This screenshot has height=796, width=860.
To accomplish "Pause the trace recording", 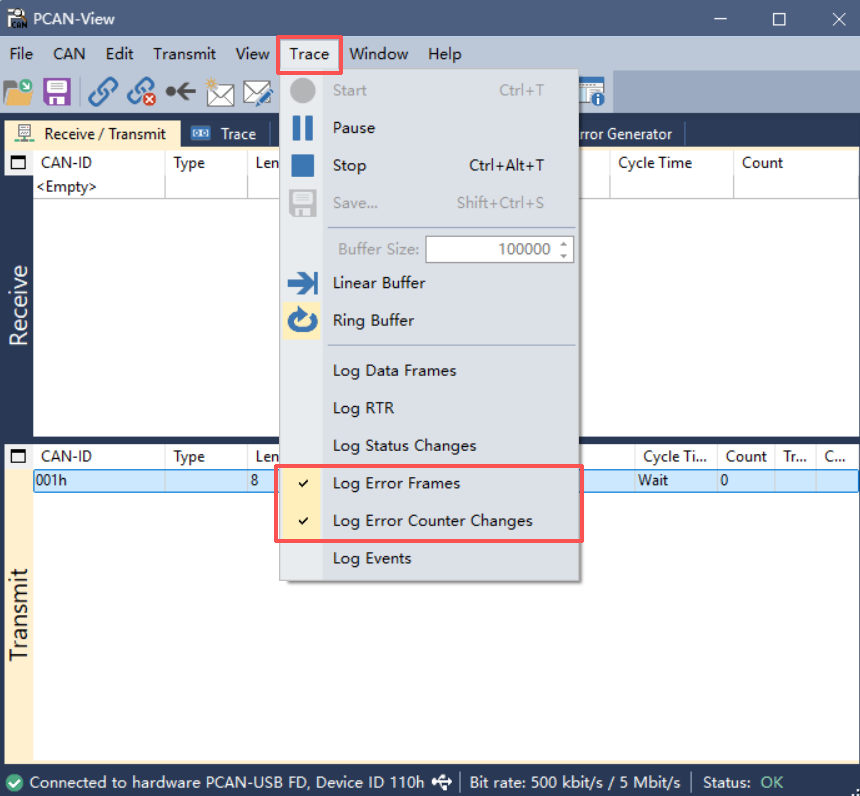I will coord(353,128).
